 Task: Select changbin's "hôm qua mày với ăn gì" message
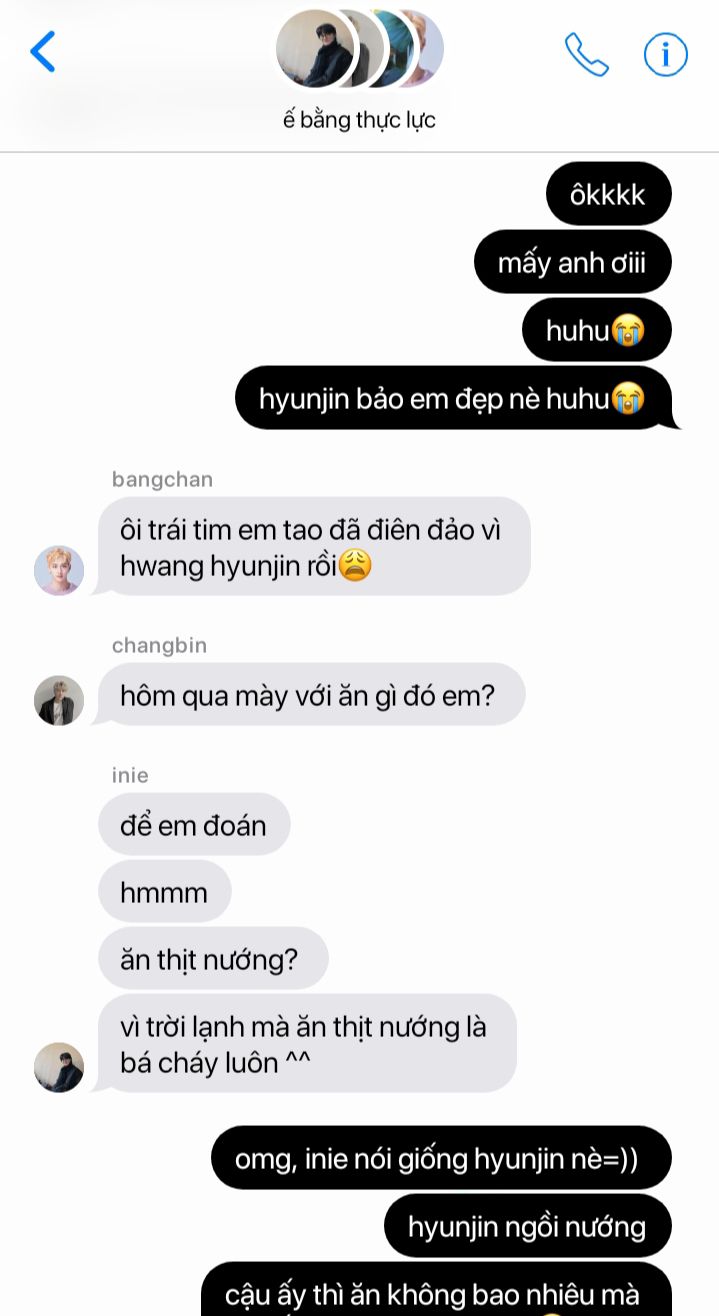click(x=311, y=694)
